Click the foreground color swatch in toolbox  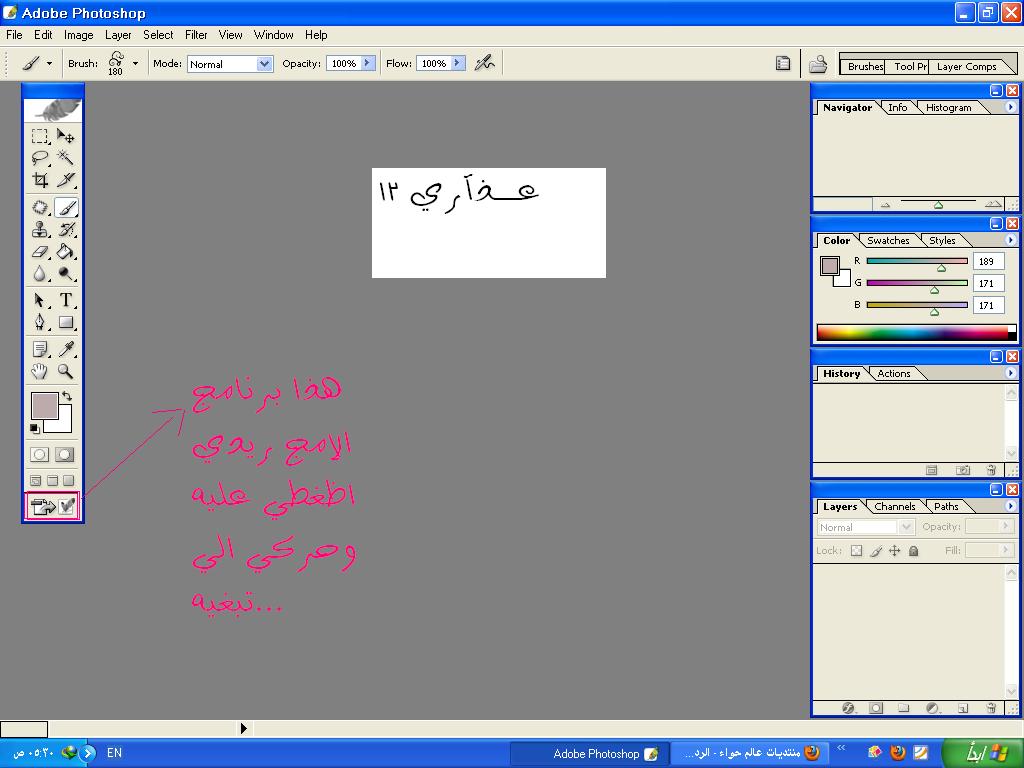coord(44,405)
